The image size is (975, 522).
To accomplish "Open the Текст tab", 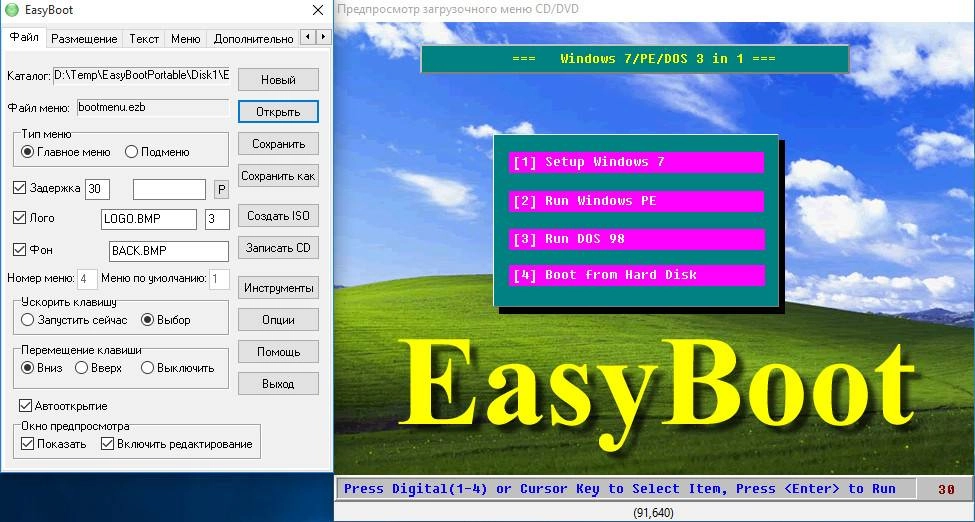I will pyautogui.click(x=144, y=39).
